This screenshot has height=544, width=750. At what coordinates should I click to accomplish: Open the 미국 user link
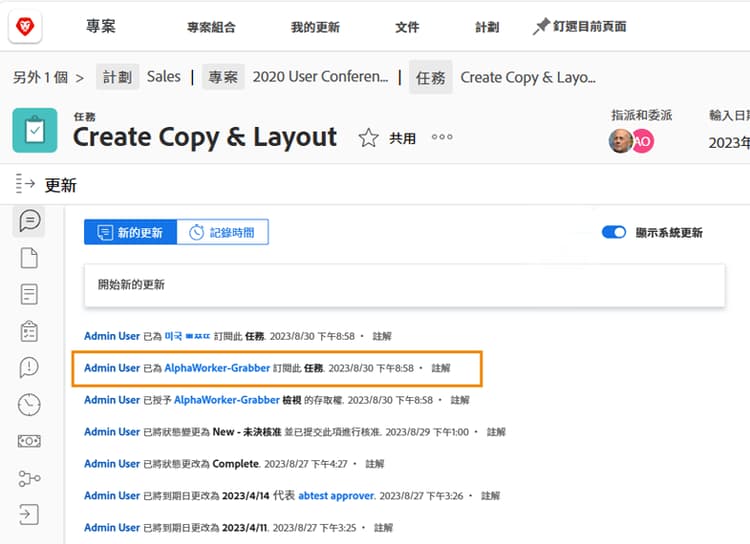(187, 336)
